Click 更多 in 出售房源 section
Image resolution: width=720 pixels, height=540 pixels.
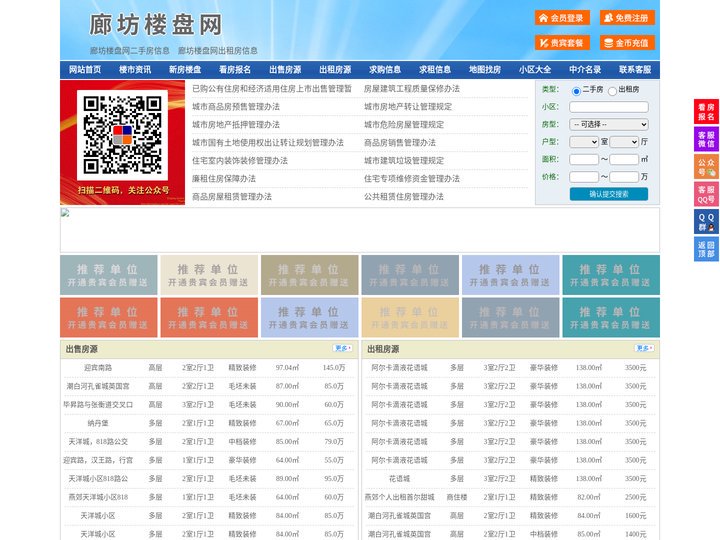343,348
